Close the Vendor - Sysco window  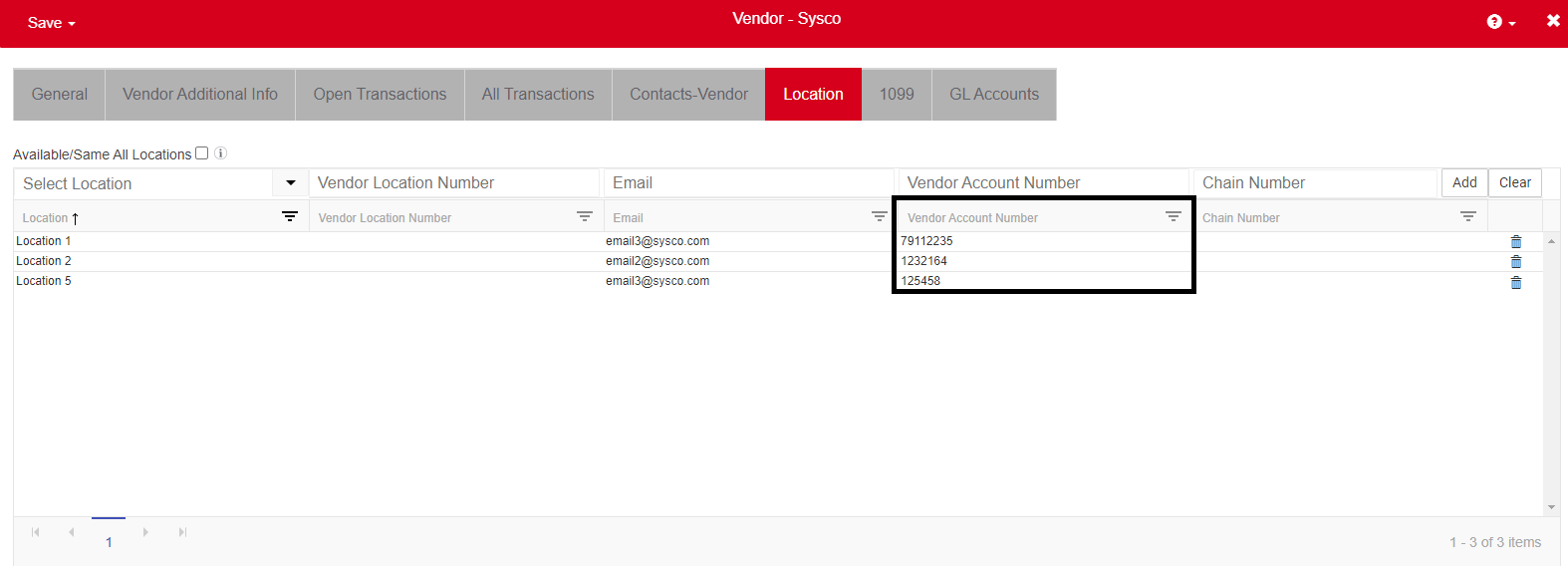[x=1553, y=20]
